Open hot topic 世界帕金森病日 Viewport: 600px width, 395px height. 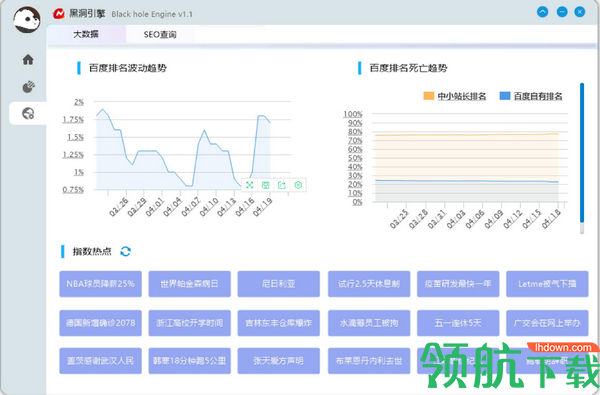pos(189,284)
